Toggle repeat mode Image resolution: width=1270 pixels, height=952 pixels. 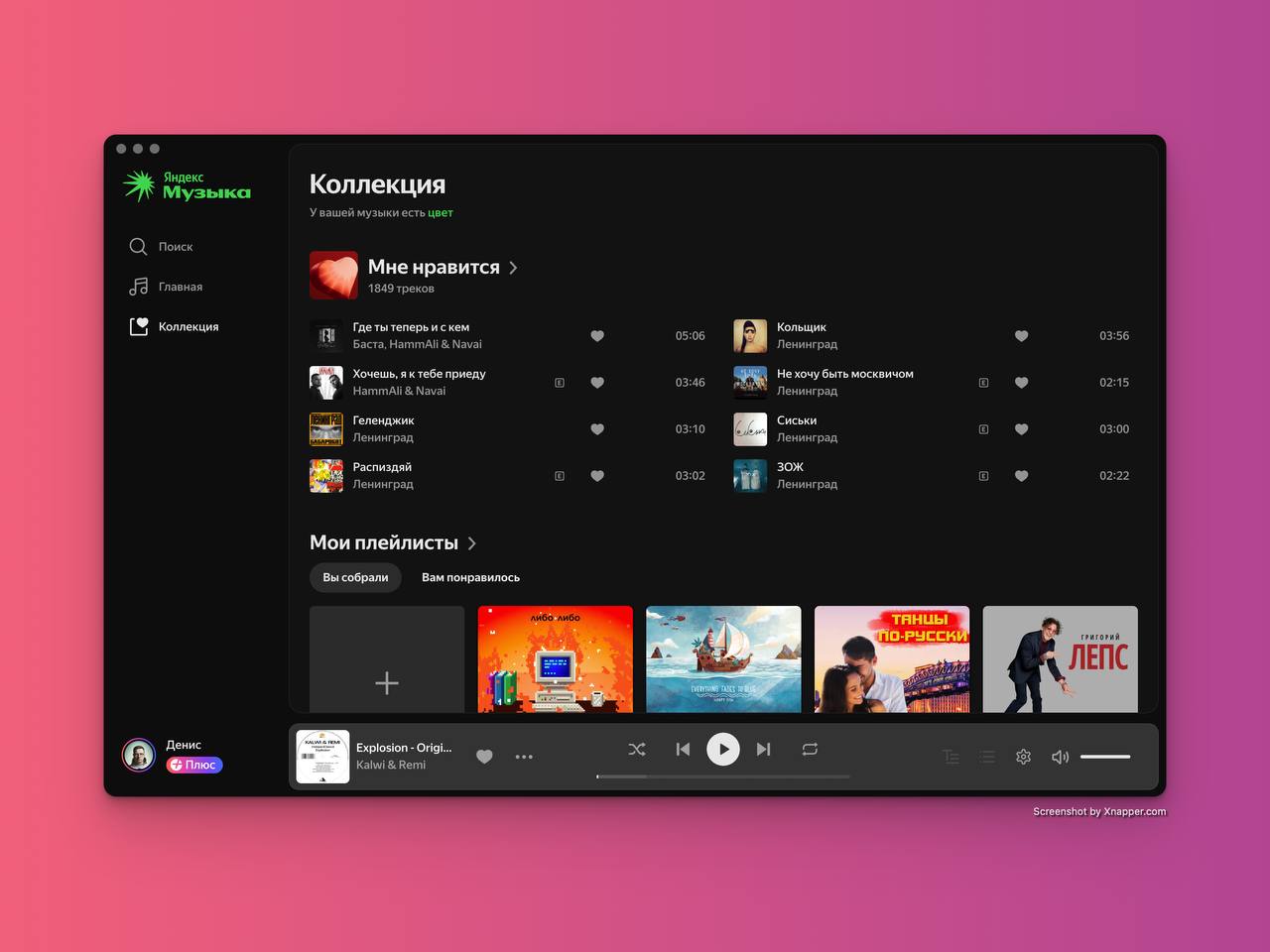(810, 750)
